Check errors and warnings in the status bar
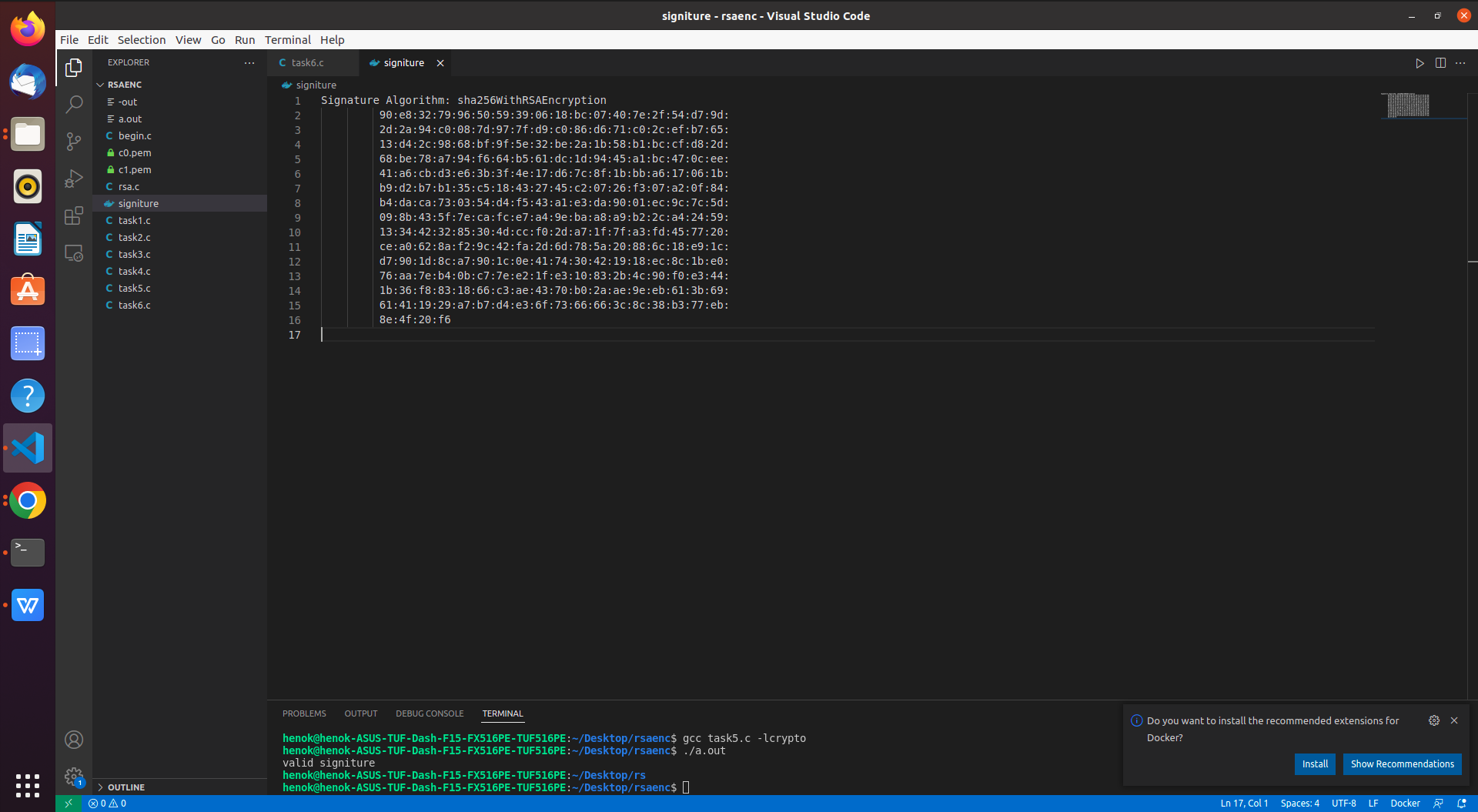 coord(107,803)
